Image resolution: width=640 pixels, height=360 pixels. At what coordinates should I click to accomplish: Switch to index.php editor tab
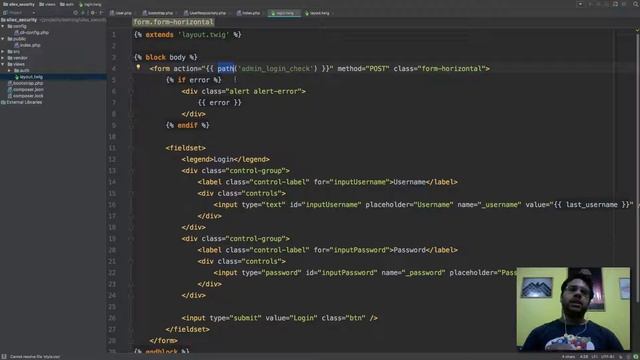249,13
